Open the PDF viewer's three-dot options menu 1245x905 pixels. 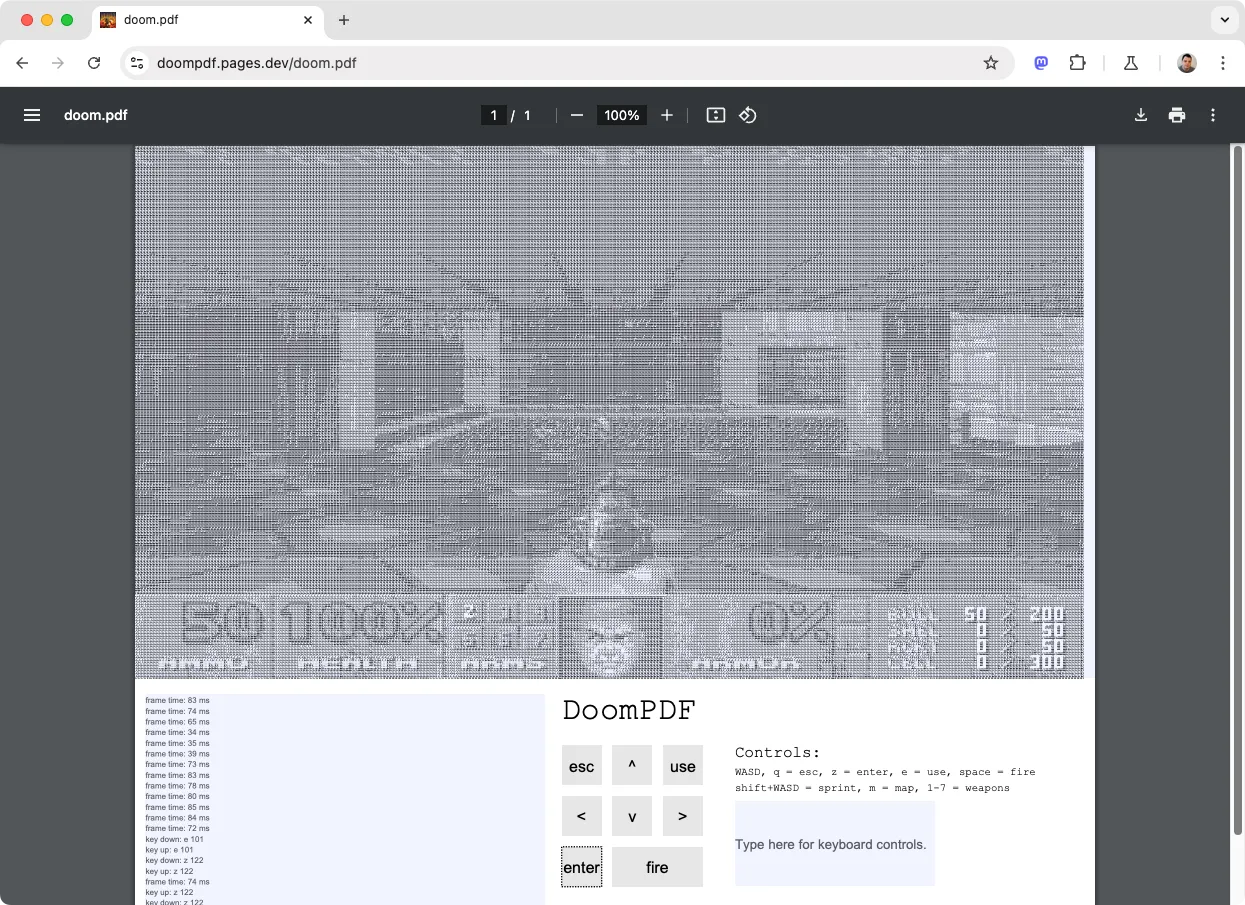[1212, 115]
